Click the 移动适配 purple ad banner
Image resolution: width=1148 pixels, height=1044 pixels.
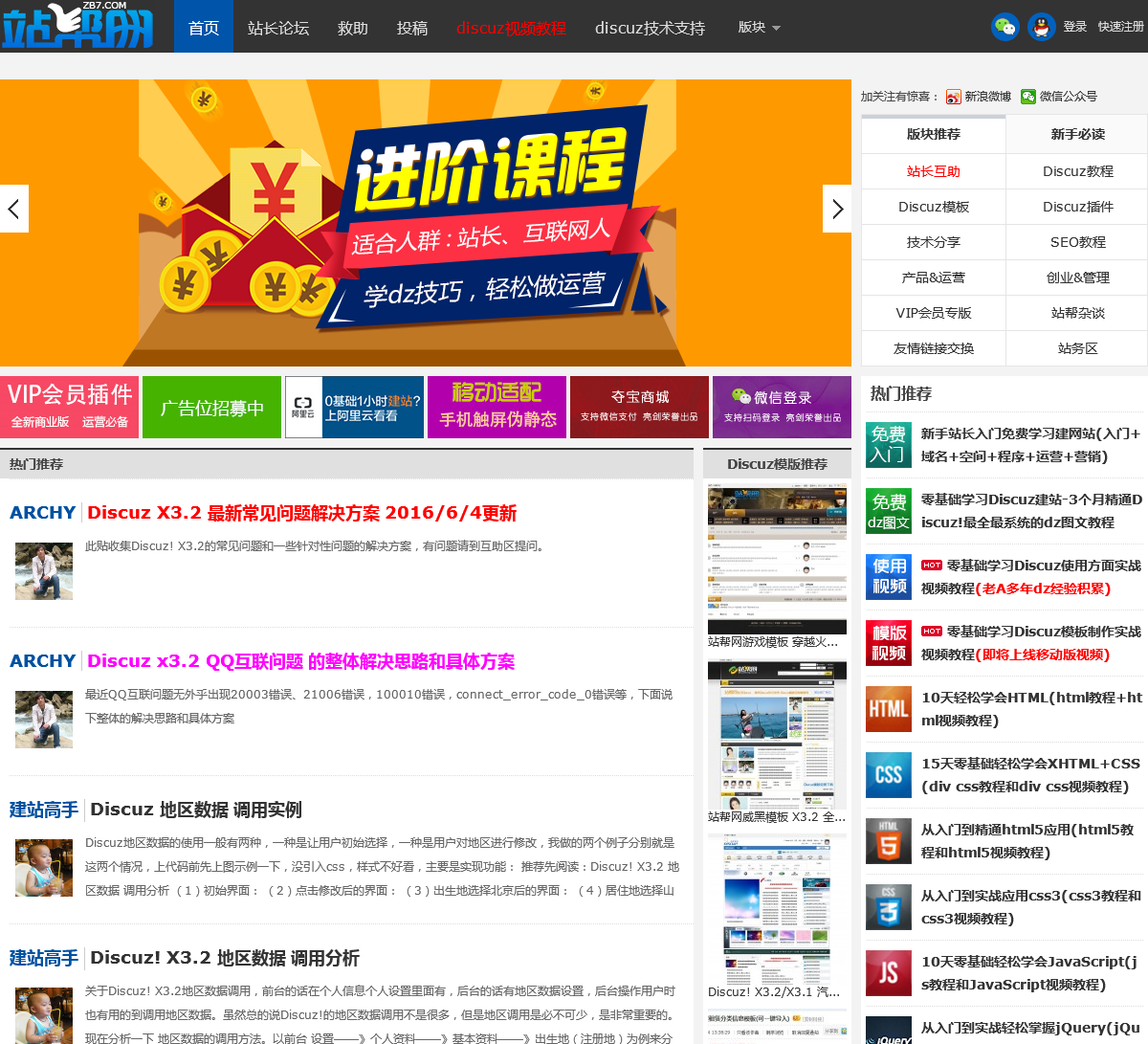coord(497,407)
